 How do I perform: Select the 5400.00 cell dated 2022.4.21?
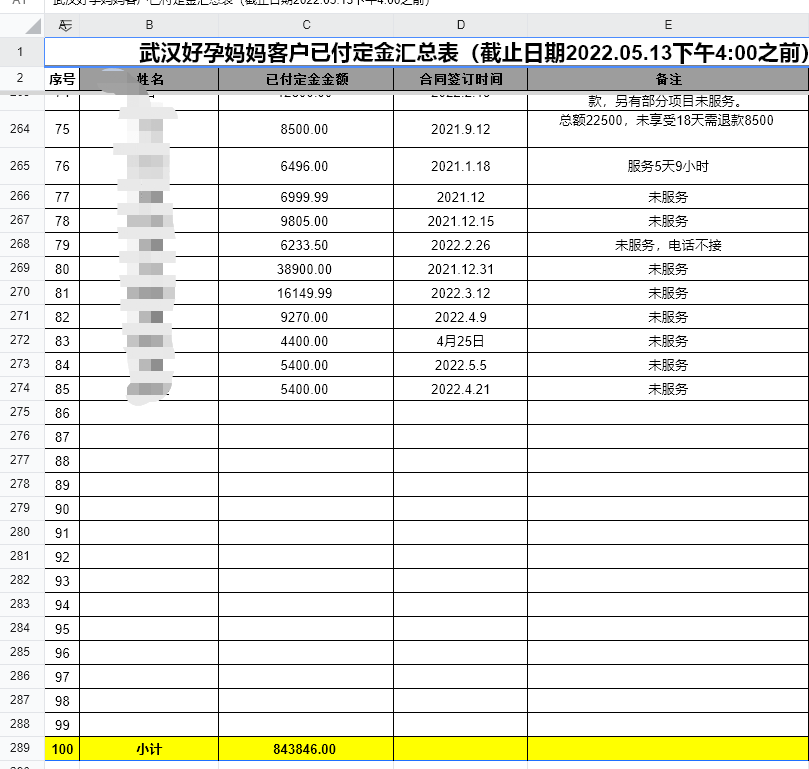pyautogui.click(x=306, y=389)
